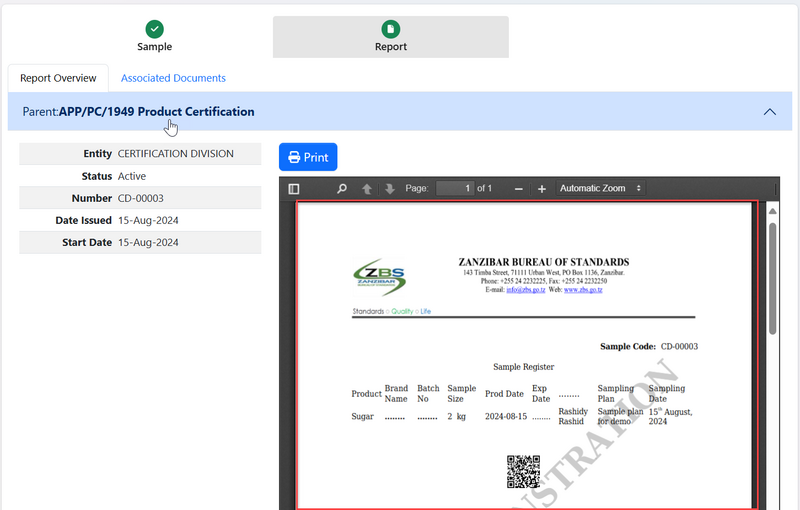Screen dimensions: 800x510
Task: Zoom in with the plus icon
Action: tap(542, 188)
